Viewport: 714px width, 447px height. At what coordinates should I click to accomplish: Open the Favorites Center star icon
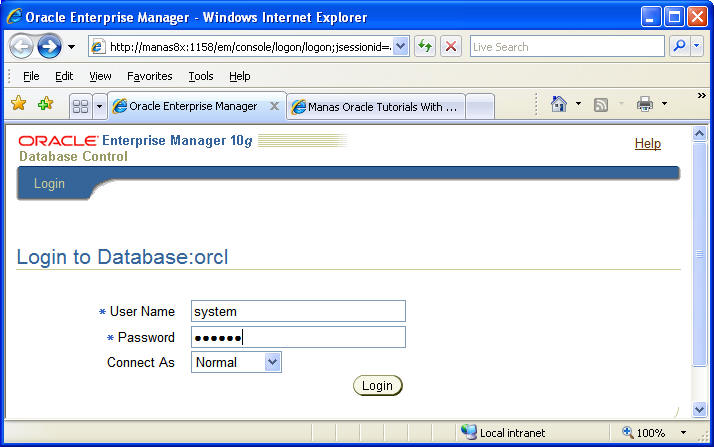click(x=19, y=103)
